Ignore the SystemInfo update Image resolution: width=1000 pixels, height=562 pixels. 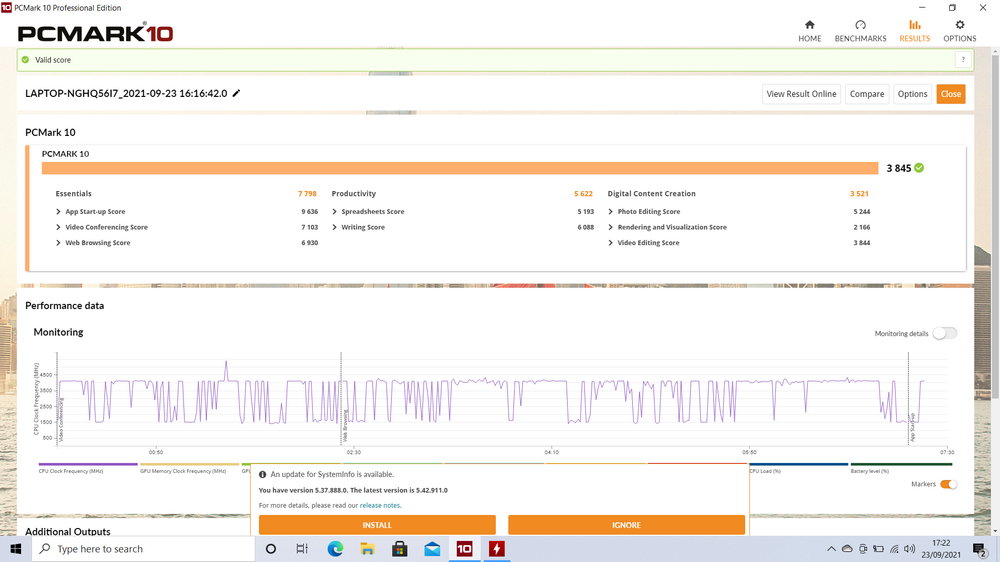[626, 525]
